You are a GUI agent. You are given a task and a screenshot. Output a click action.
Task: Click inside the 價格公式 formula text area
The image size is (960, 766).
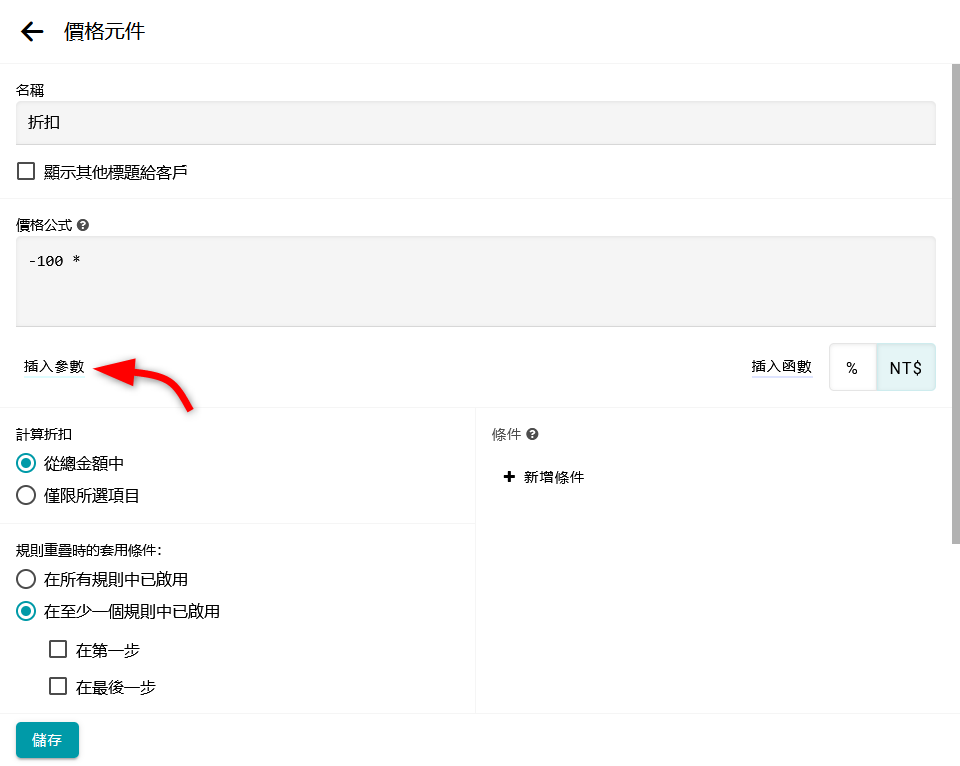click(475, 281)
